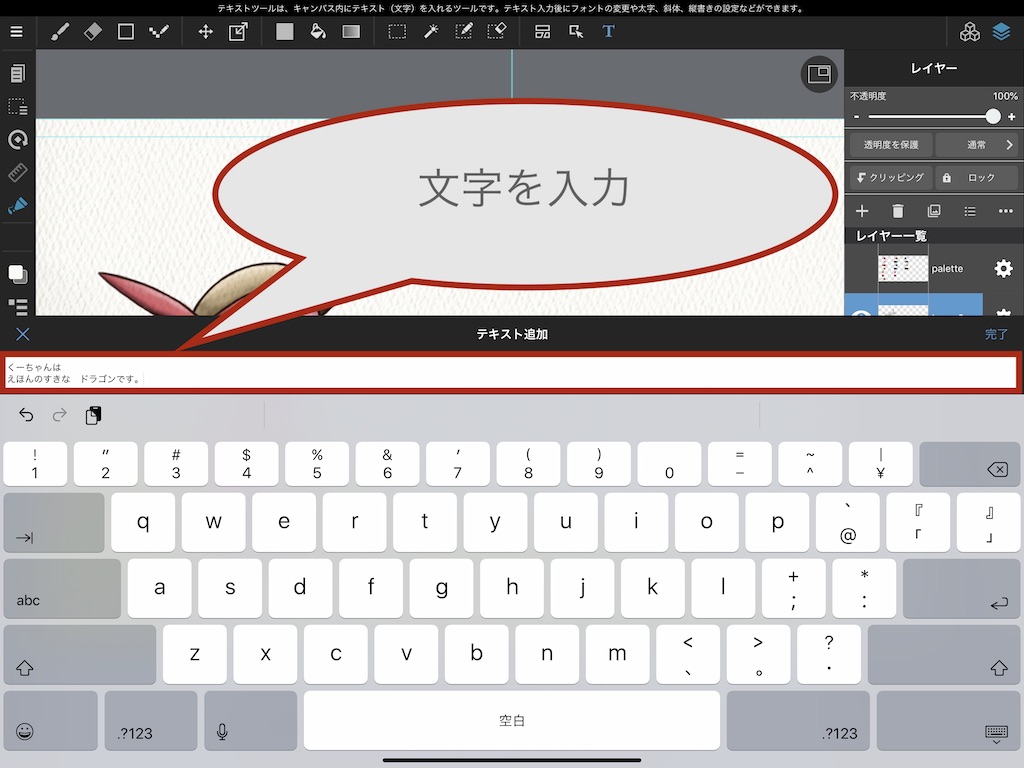Toggle 透明度を保護 (protect alpha) option
This screenshot has width=1024, height=768.
[890, 145]
